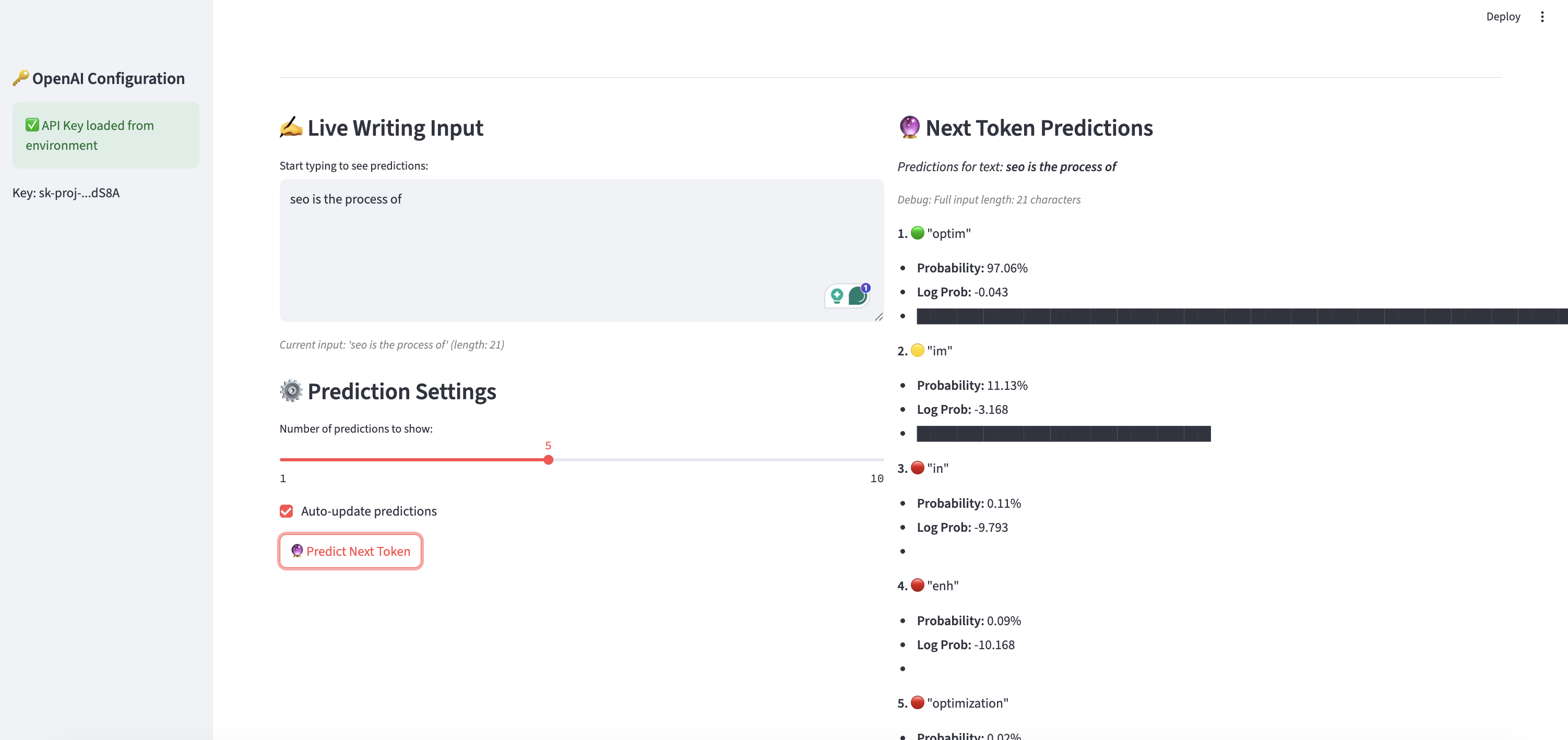The width and height of the screenshot is (1568, 740).
Task: Click the key icon beside OpenAI Configuration
Action: click(x=21, y=78)
